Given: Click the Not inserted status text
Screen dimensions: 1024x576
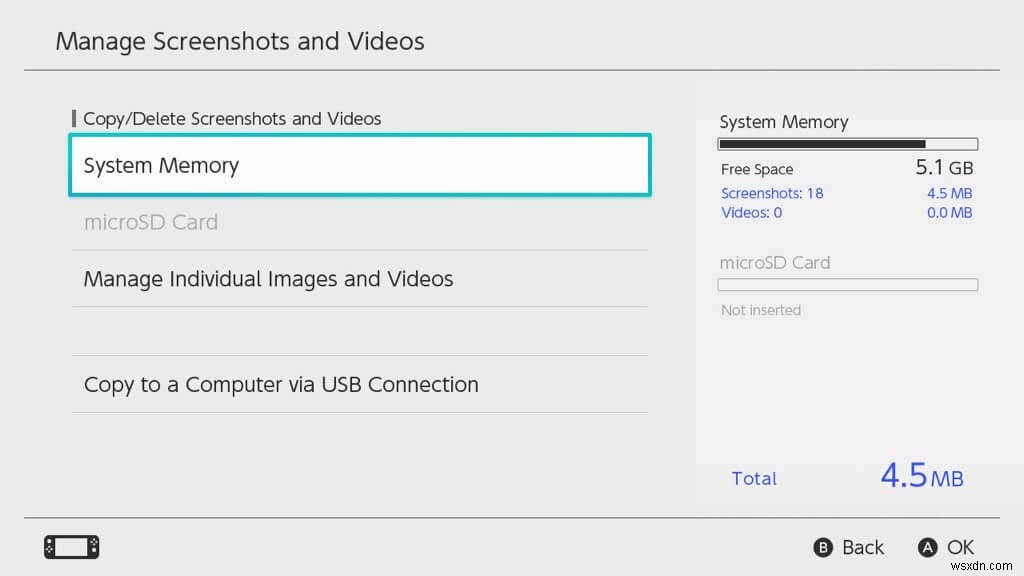Looking at the screenshot, I should click(x=761, y=310).
